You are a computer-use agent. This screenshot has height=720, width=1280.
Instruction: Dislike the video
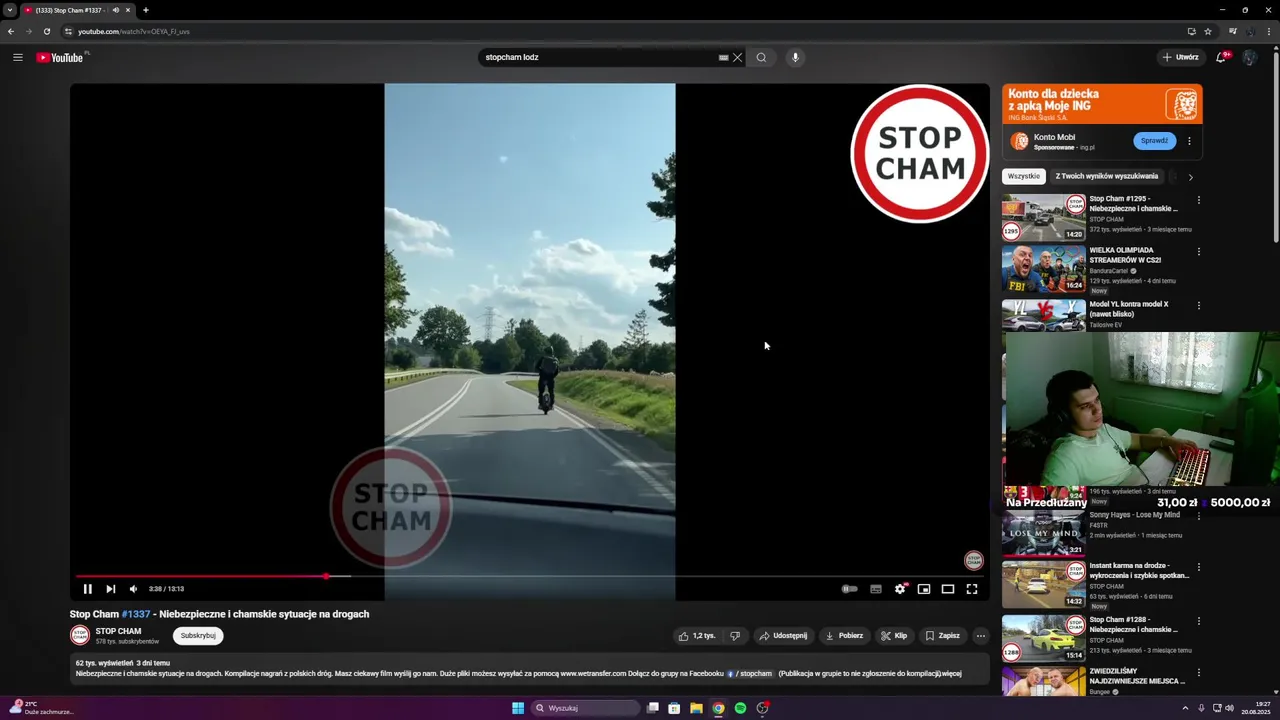pos(735,636)
